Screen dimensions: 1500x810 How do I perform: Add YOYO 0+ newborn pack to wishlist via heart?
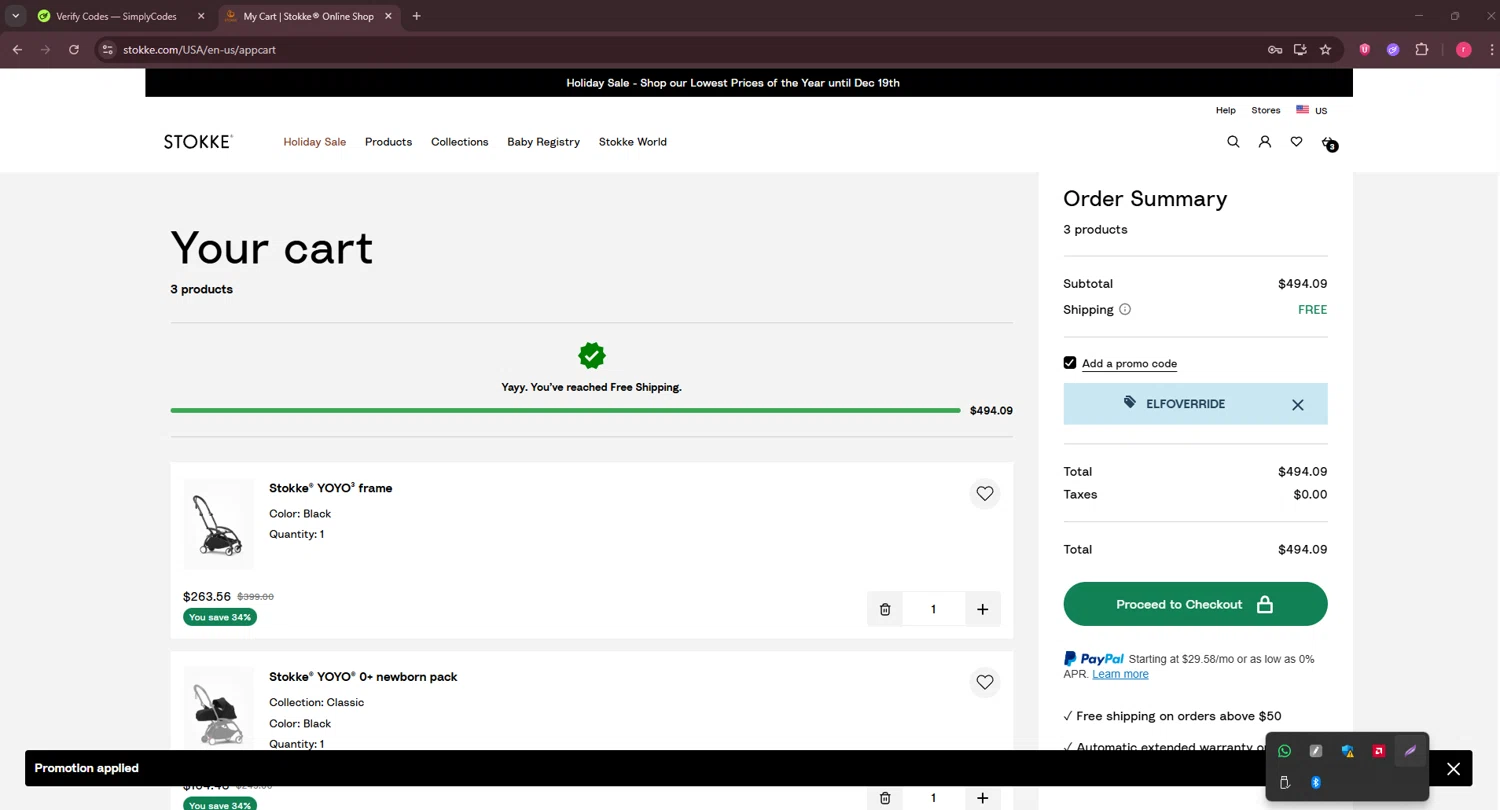point(985,683)
